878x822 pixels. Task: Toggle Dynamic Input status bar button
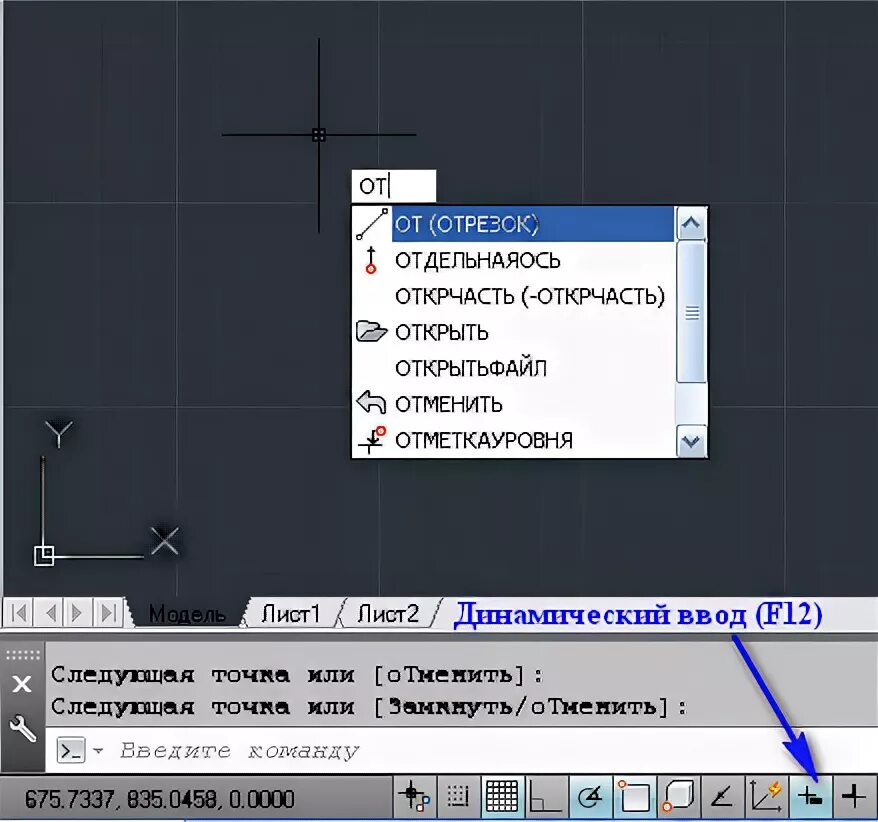pyautogui.click(x=810, y=797)
